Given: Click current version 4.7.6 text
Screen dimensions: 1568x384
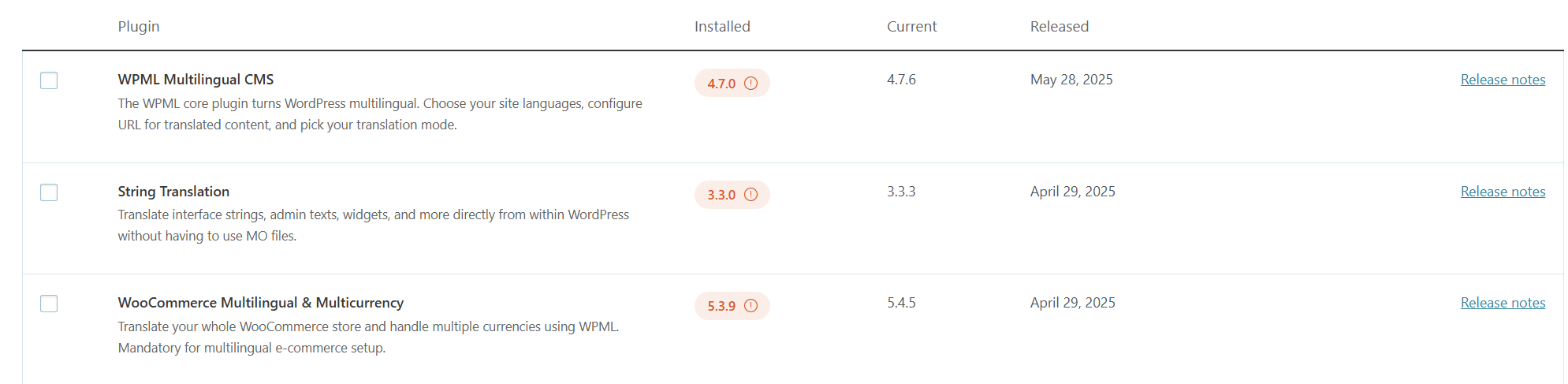Looking at the screenshot, I should (901, 80).
